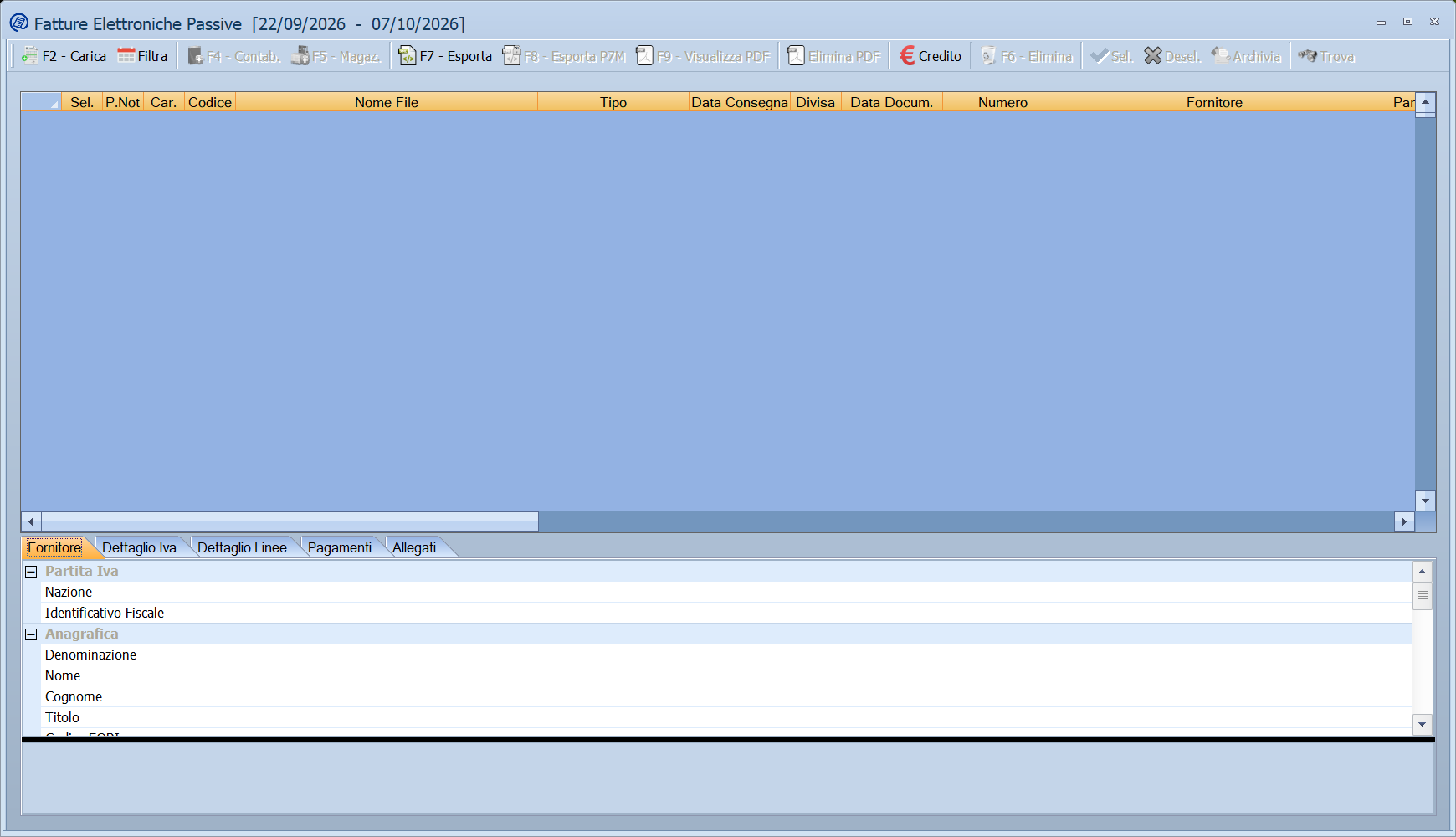Open the Pagamenti tab
The width and height of the screenshot is (1456, 837).
pos(340,547)
